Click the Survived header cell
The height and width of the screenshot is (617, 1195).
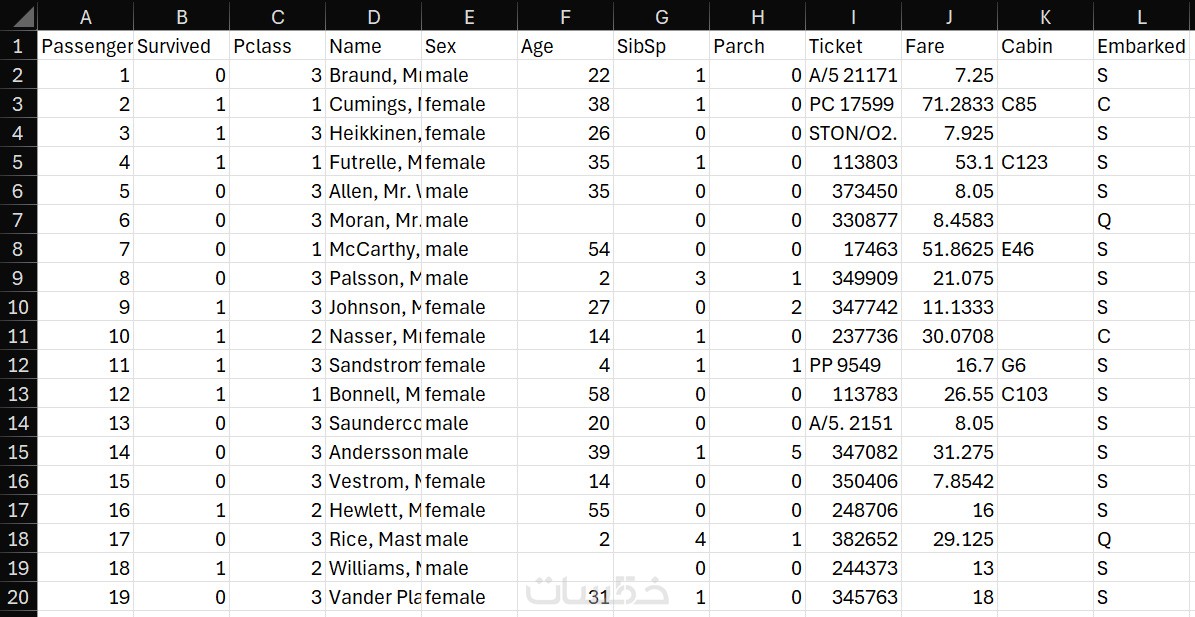click(181, 46)
